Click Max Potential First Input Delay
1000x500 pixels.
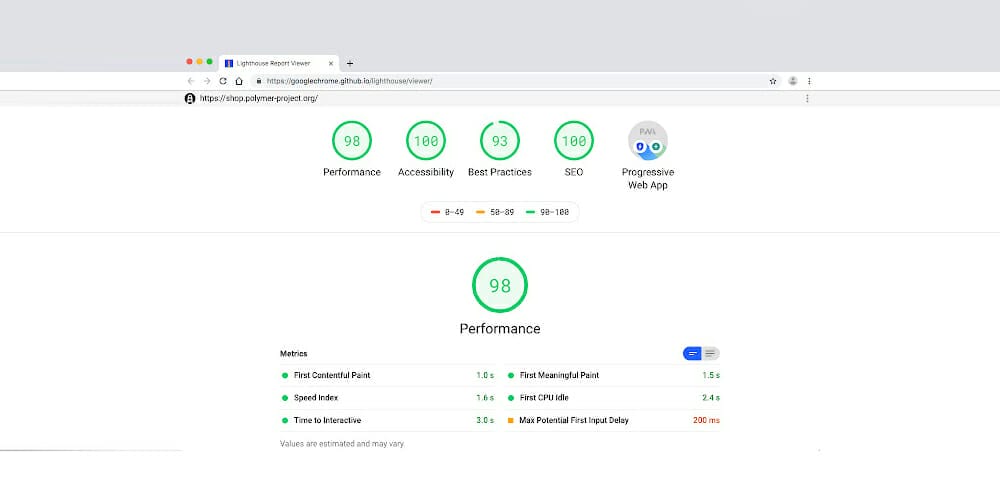(x=614, y=420)
